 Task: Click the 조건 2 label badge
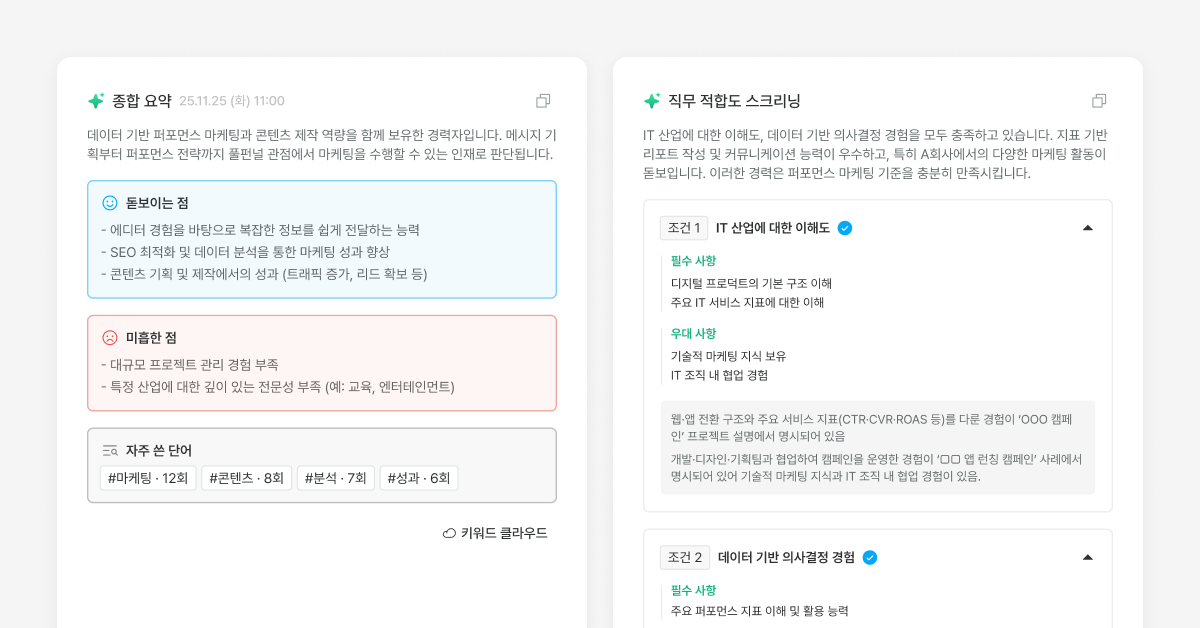[x=683, y=557]
